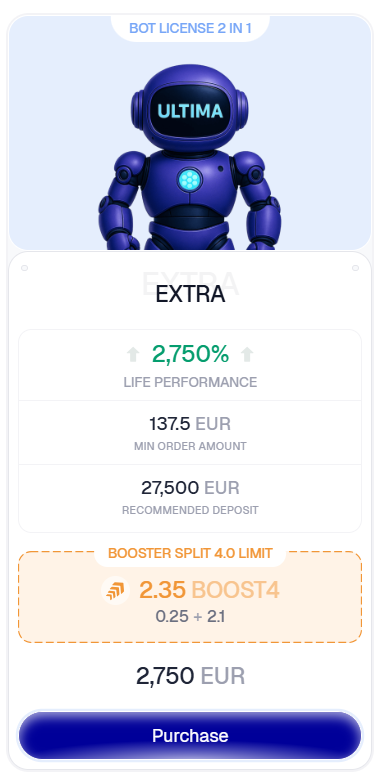
Task: Click the 0.25 + 2.1 breakdown text
Action: click(x=190, y=616)
